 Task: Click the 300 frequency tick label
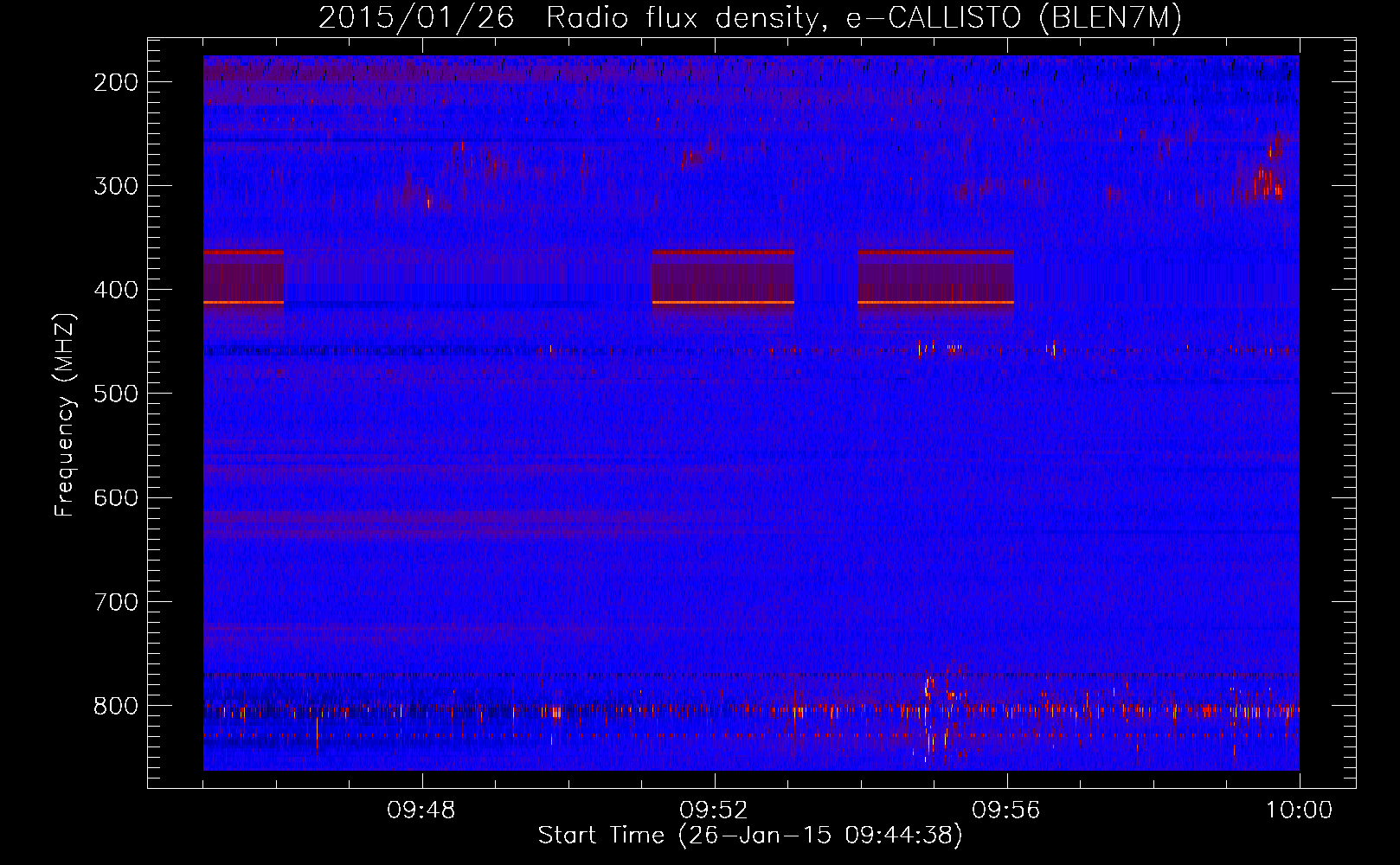[116, 186]
